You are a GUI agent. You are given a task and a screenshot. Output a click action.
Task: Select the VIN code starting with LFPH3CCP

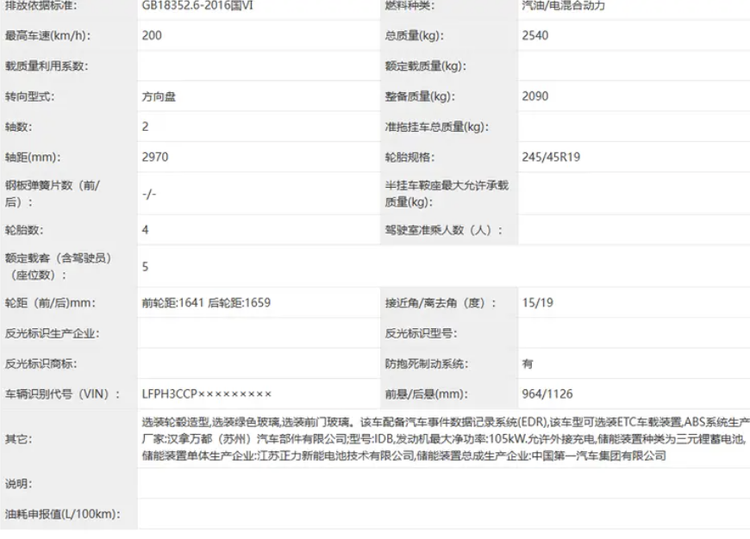207,394
